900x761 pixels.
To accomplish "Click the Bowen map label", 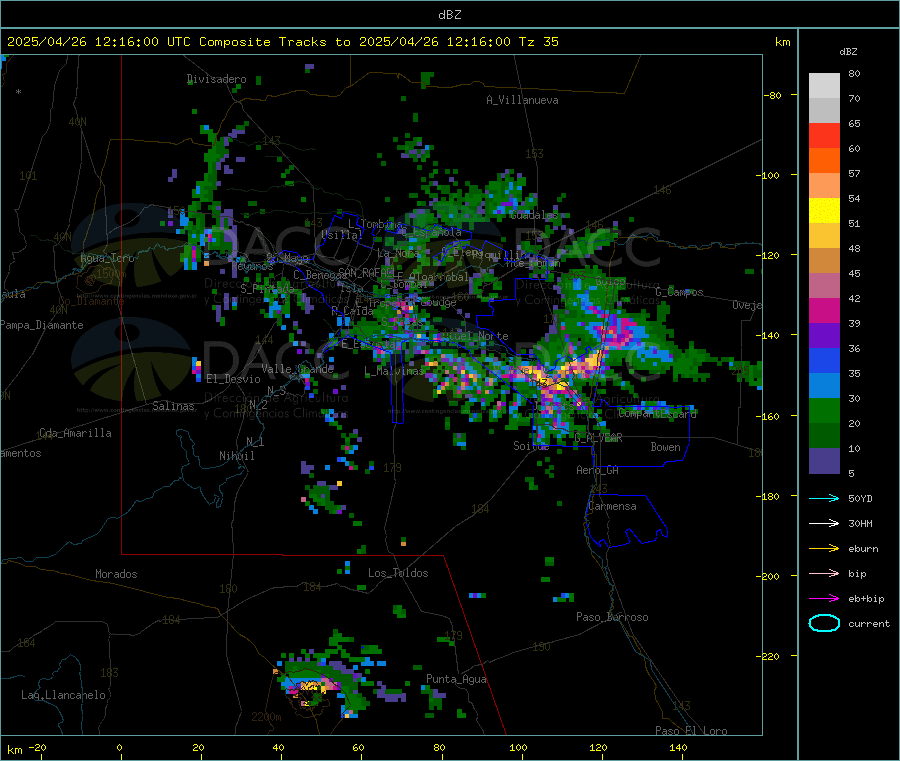I will (x=665, y=447).
